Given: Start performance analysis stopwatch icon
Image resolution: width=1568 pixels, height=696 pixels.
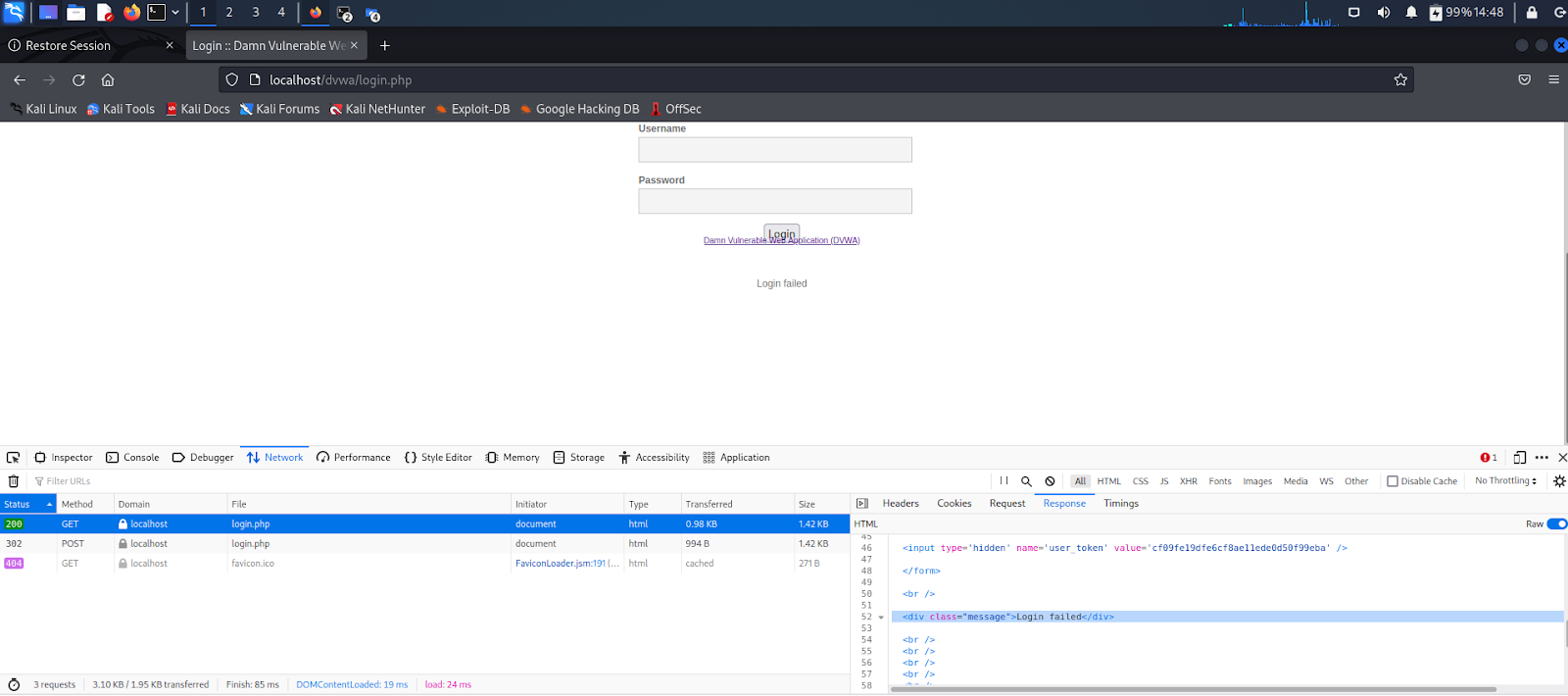Looking at the screenshot, I should click(14, 685).
